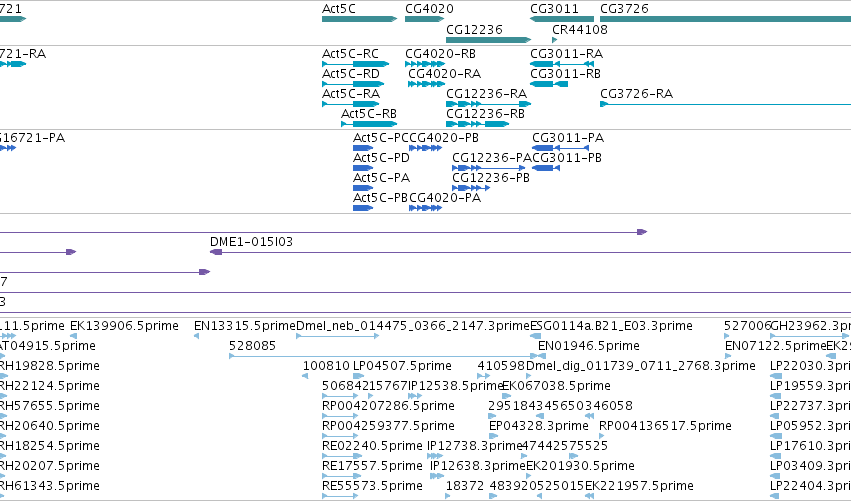Click protein CG4020-PB
This screenshot has width=851, height=501.
(x=443, y=138)
